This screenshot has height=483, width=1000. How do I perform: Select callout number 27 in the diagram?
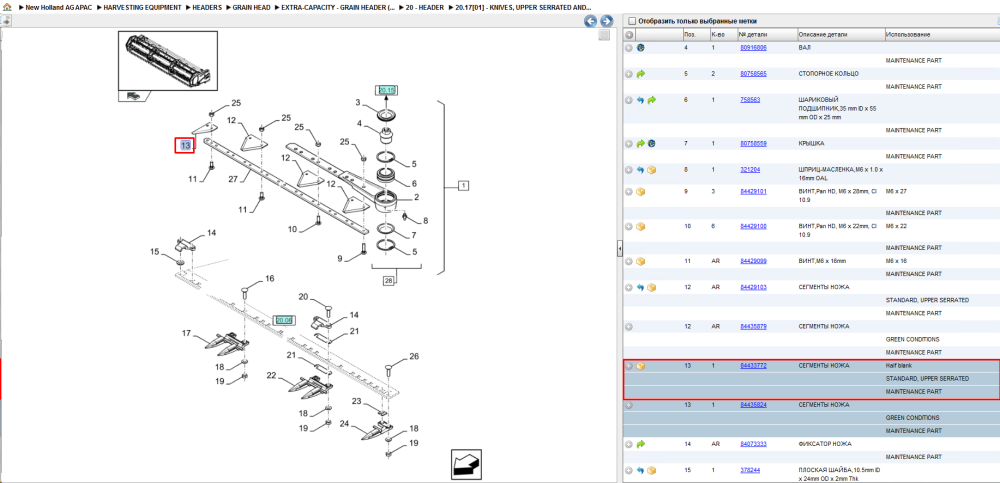pos(233,179)
